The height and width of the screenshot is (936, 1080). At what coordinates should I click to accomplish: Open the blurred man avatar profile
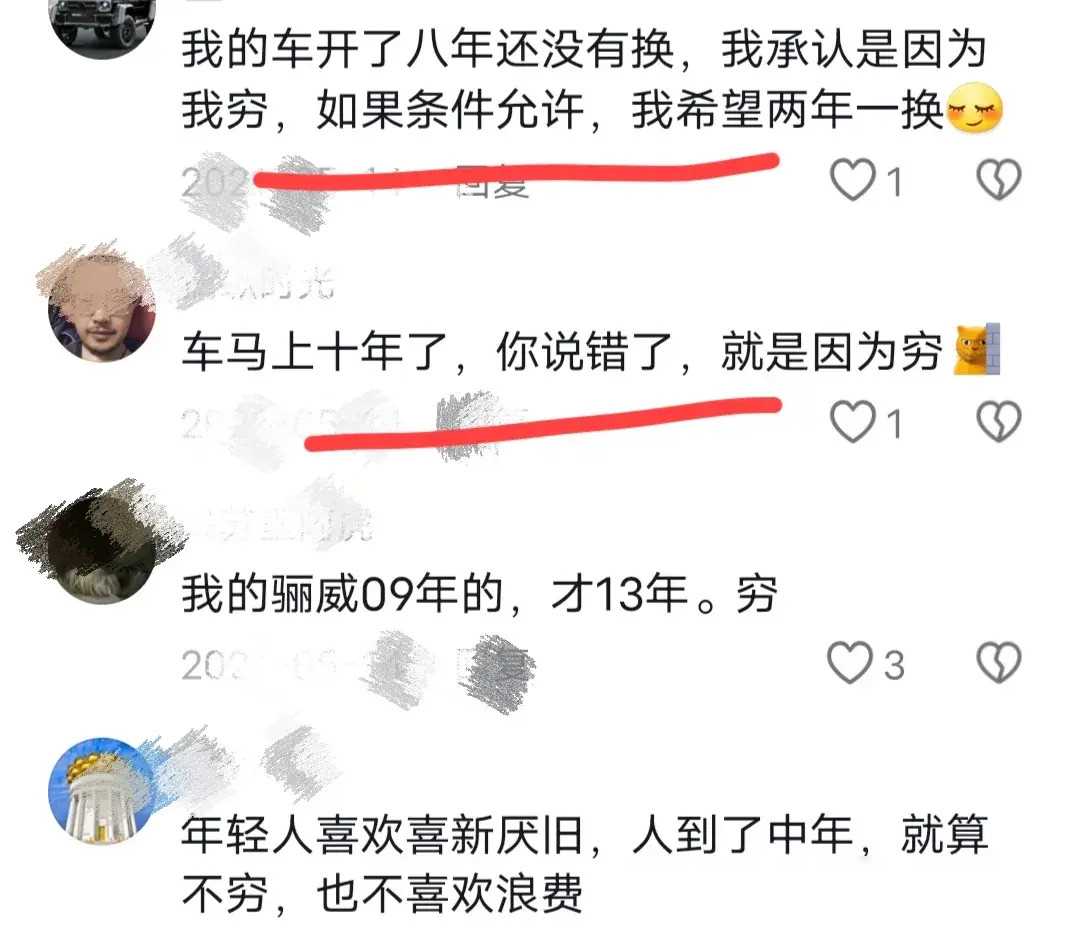(102, 307)
